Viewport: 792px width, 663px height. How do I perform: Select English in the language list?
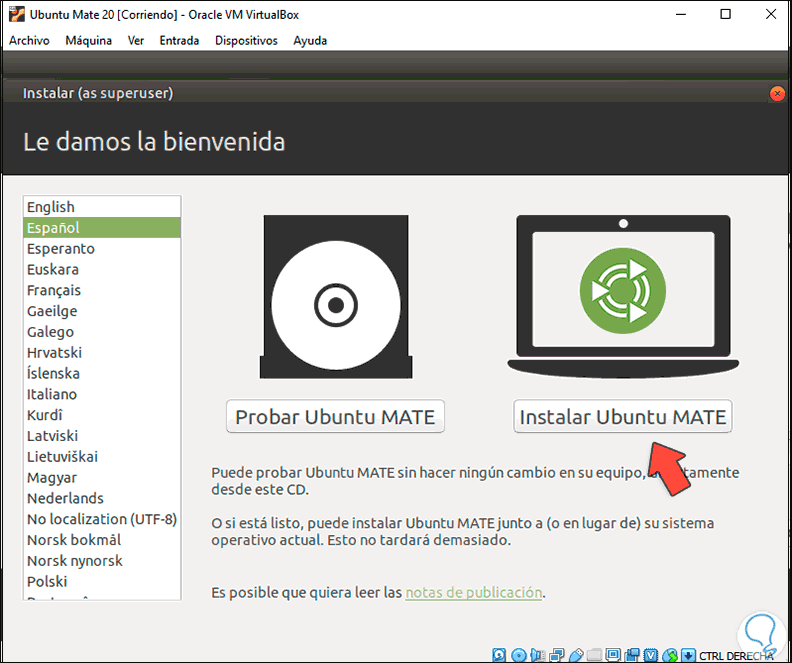click(102, 207)
